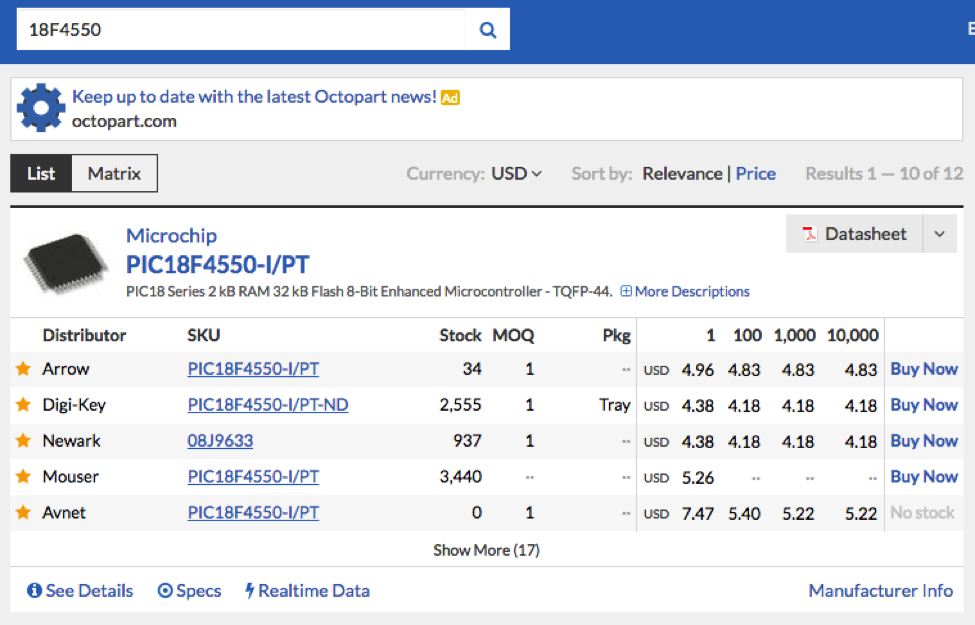Click Avnet unit price 7.47
The image size is (975, 625).
698,514
